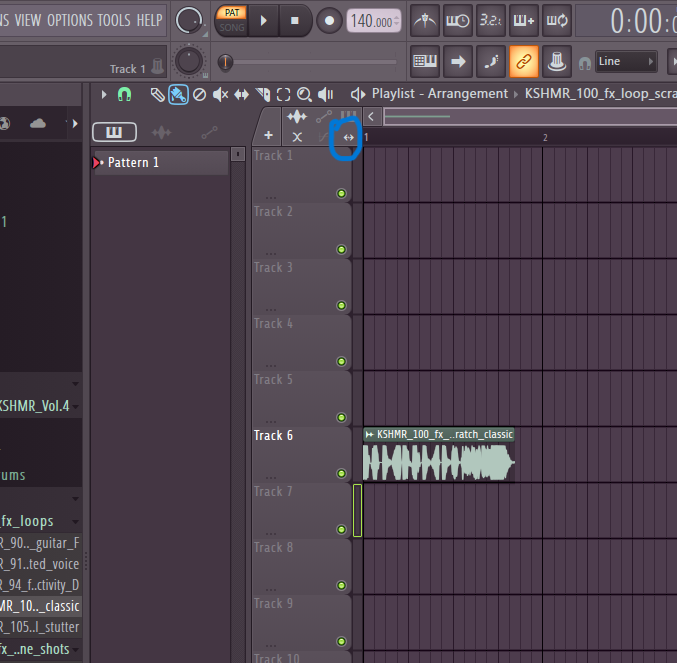Click the step-edit arrow icon
Image resolution: width=677 pixels, height=663 pixels.
point(458,61)
